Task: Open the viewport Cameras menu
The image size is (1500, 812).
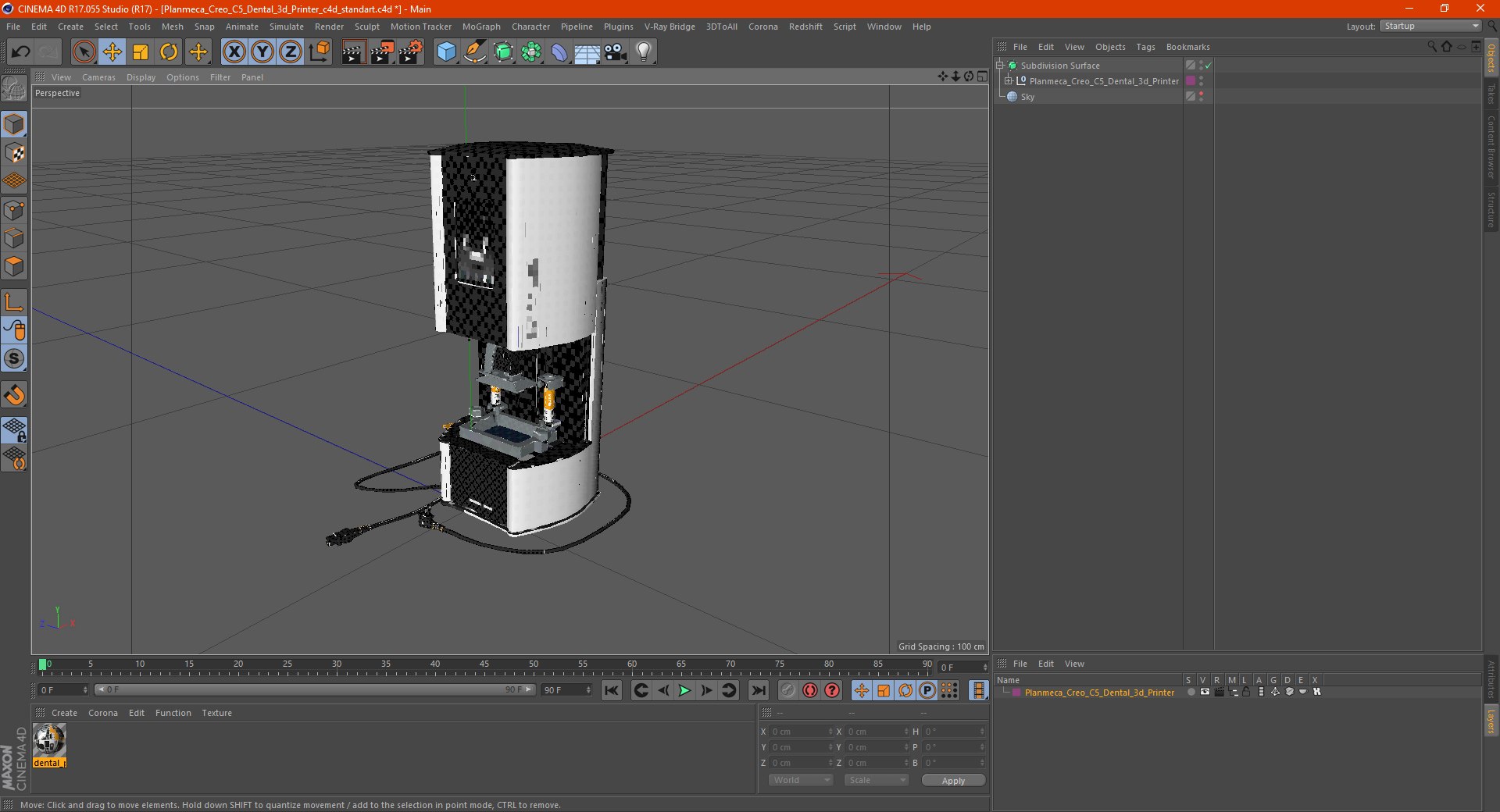Action: coord(98,77)
